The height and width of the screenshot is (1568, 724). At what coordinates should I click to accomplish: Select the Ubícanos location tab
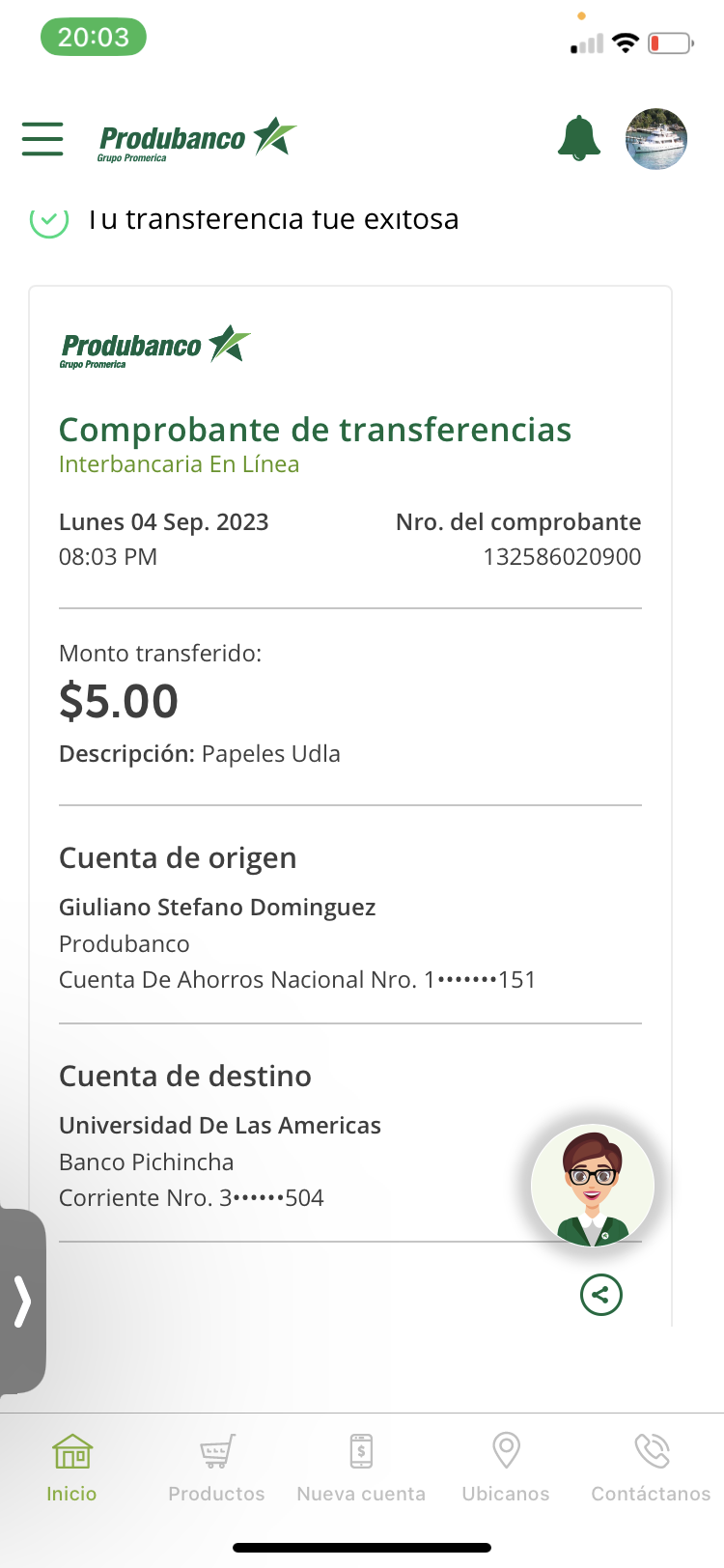[x=506, y=1468]
